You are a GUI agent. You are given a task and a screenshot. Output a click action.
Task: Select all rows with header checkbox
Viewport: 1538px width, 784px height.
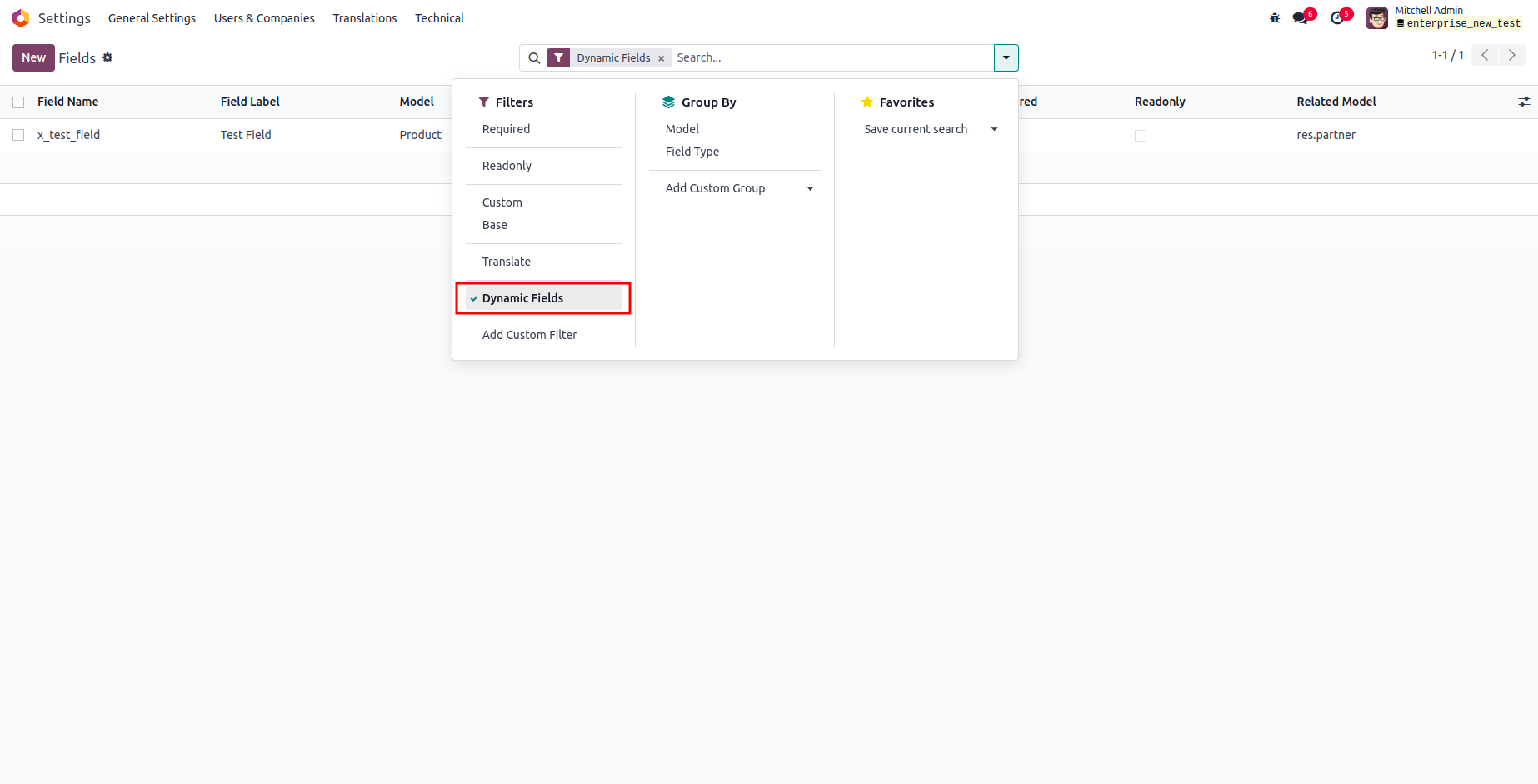click(x=18, y=102)
